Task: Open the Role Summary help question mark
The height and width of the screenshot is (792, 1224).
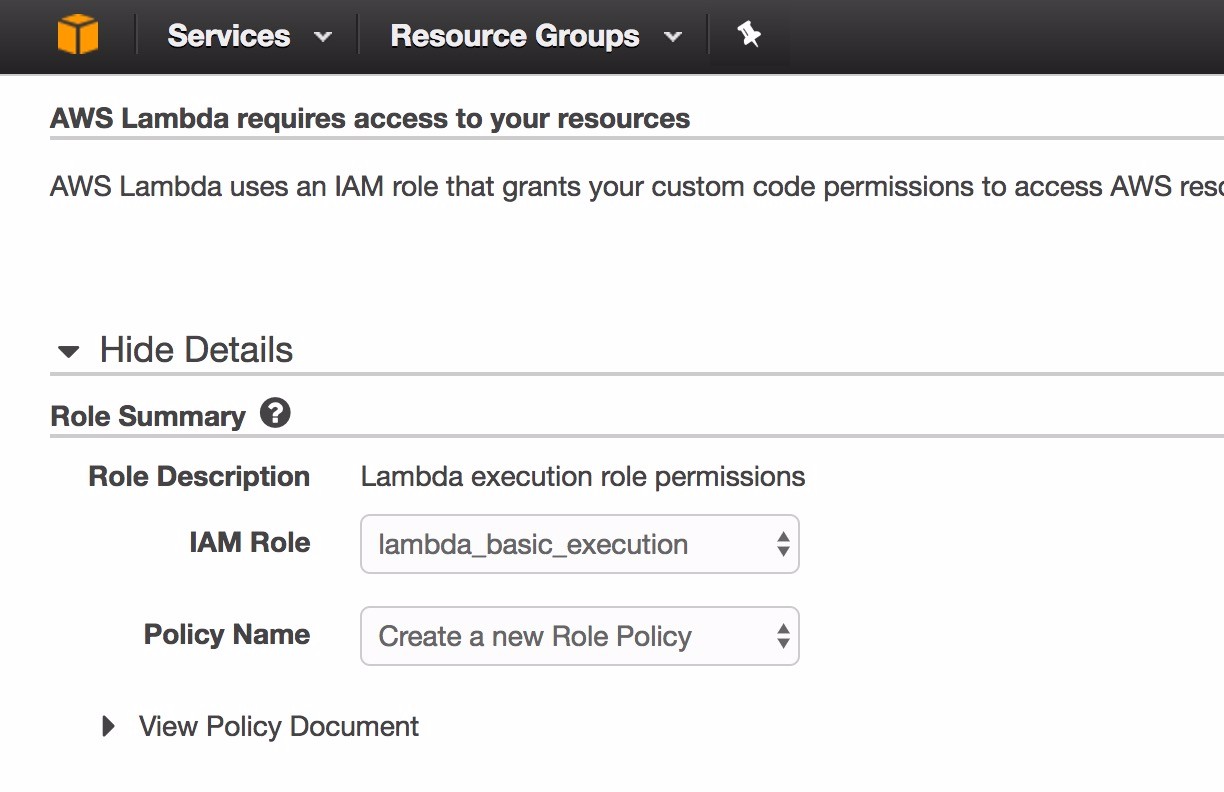Action: (275, 413)
